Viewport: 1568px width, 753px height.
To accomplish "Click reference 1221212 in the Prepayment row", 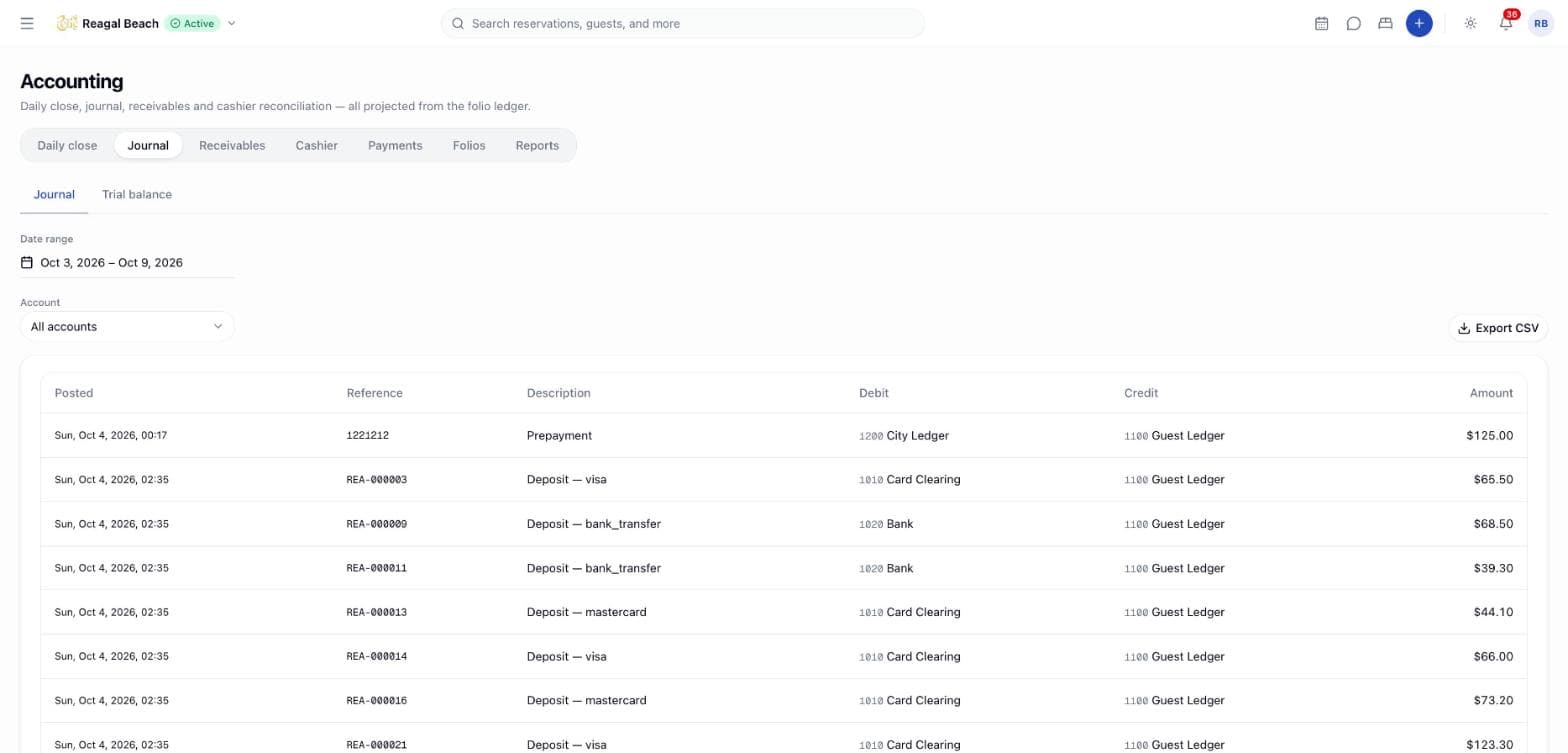I will (x=368, y=436).
